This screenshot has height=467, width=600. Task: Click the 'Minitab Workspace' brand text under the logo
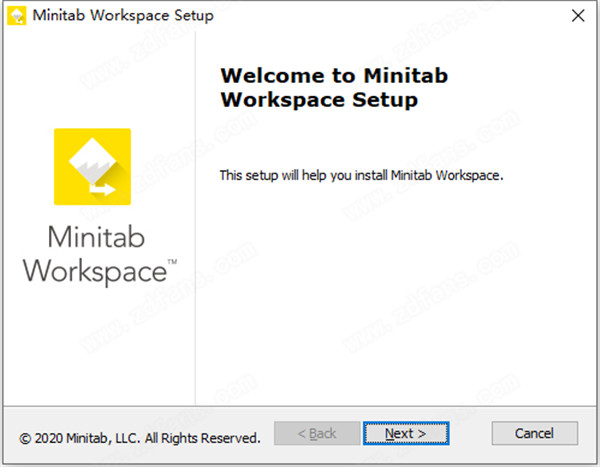coord(99,255)
